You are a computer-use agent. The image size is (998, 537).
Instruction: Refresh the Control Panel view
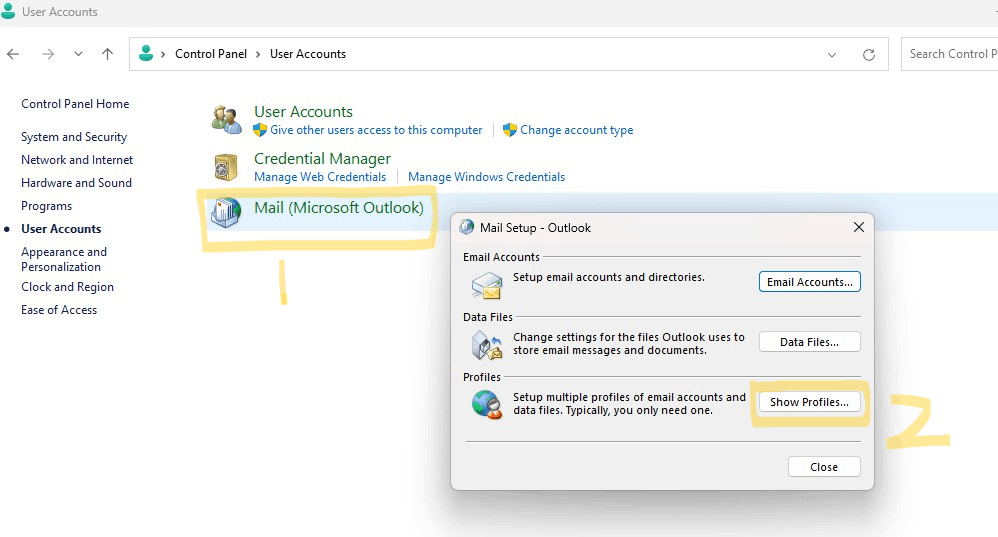868,55
